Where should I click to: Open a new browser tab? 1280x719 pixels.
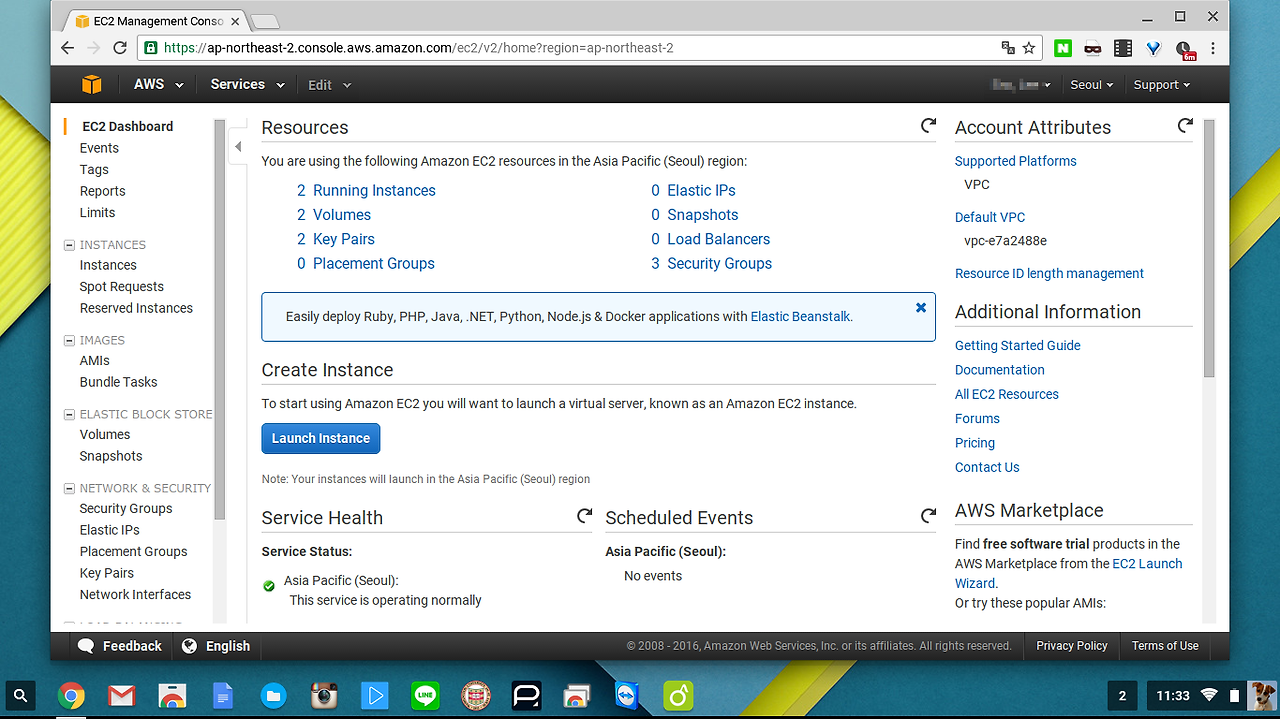(x=264, y=21)
